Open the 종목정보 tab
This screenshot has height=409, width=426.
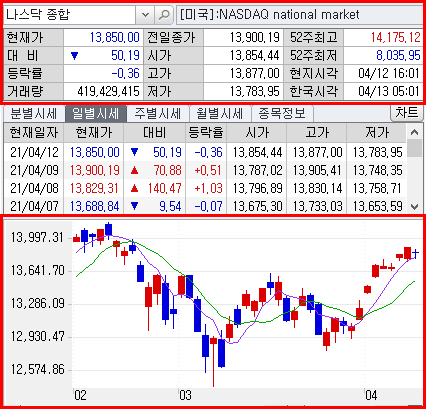[282, 114]
